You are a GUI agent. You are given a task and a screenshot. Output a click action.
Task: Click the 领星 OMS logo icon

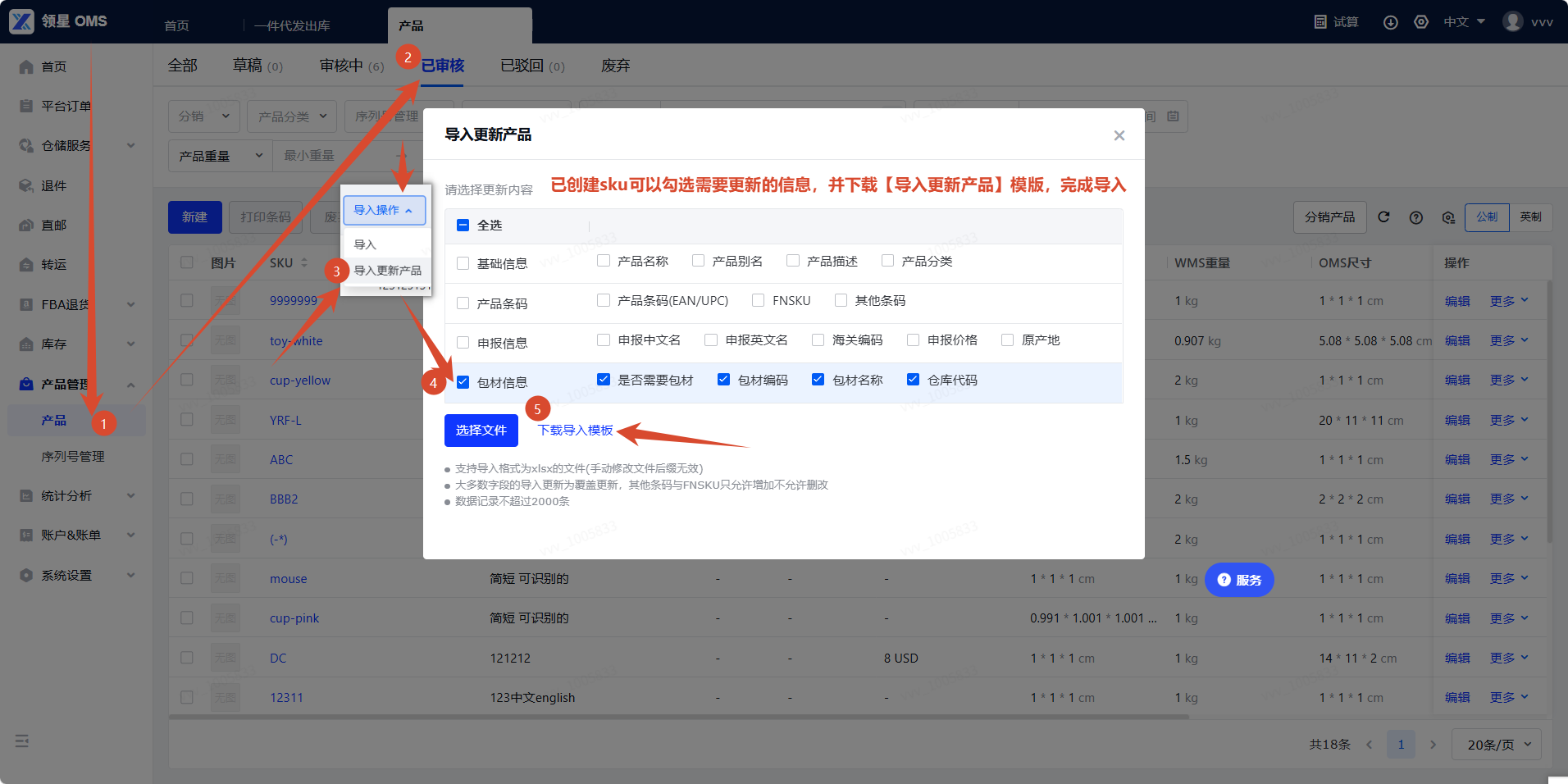21,21
